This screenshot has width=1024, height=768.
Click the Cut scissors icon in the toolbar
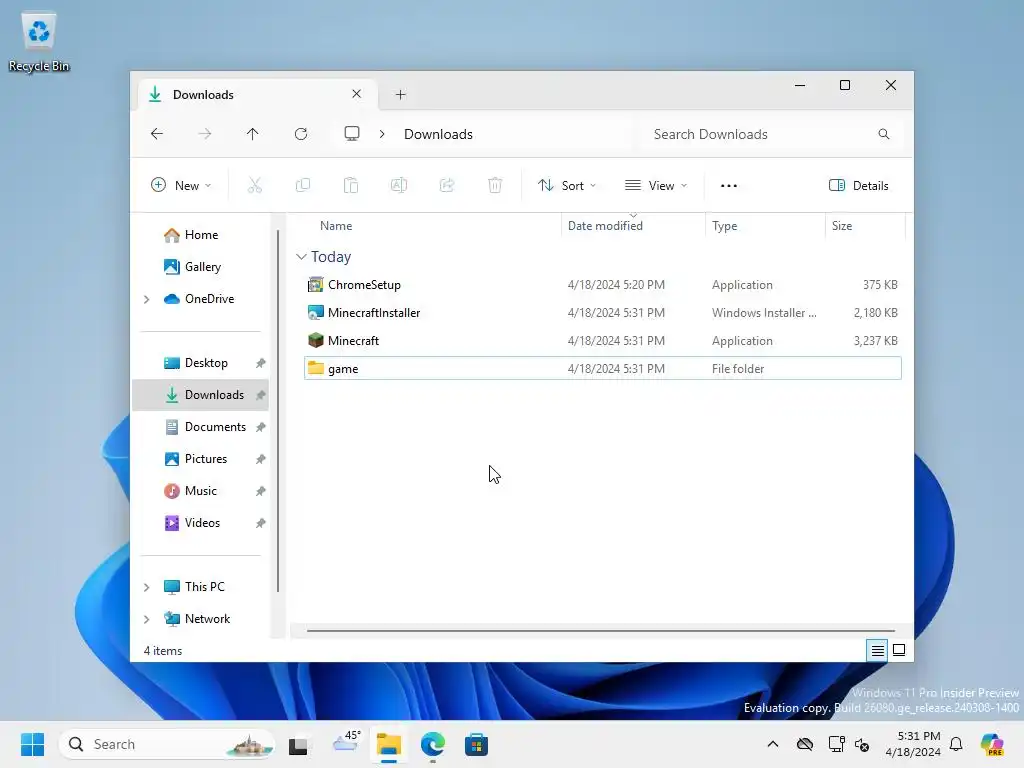(x=255, y=185)
